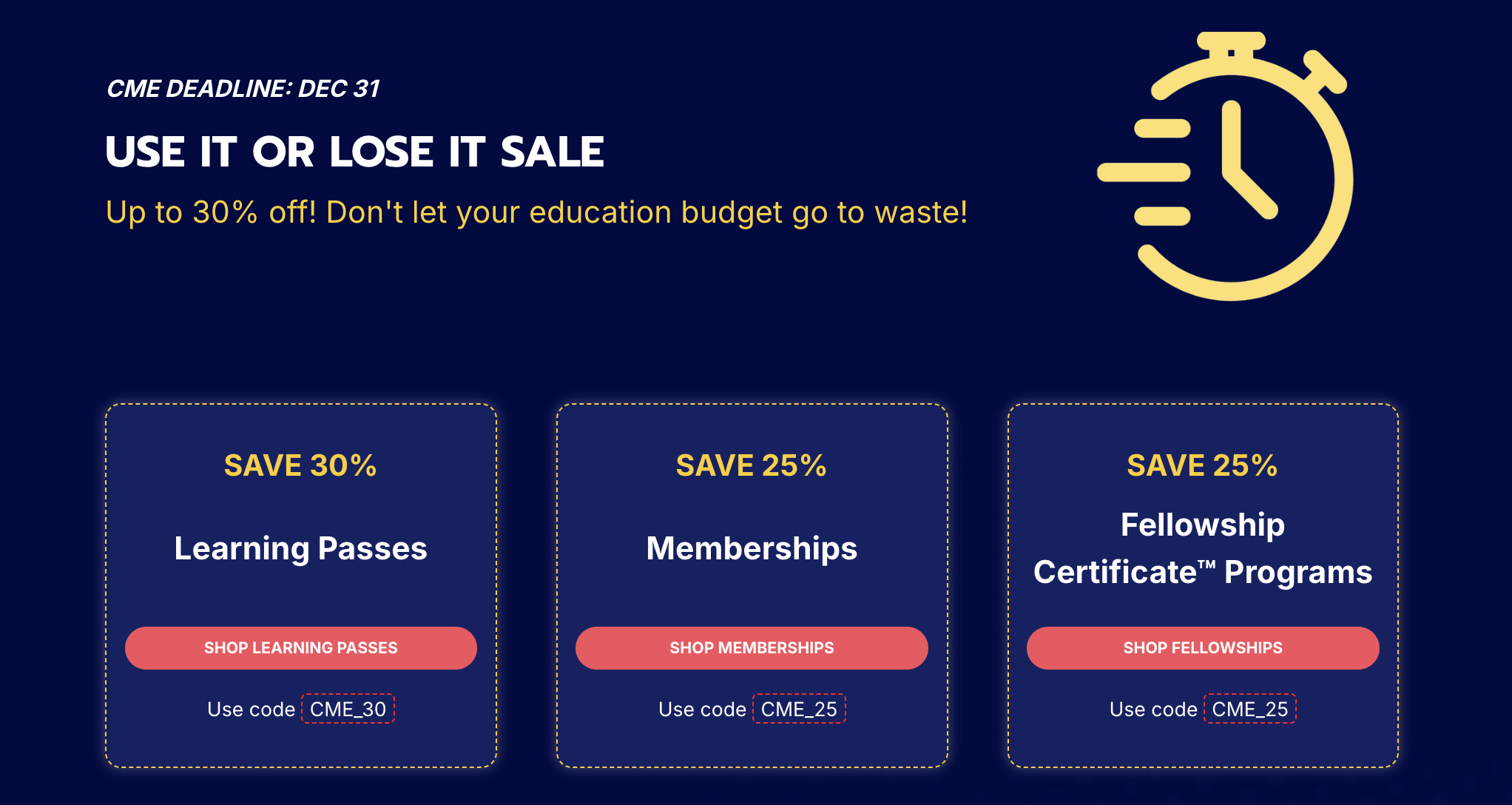Click the Shop Memberships button
Screen dimensions: 1512x805
pos(752,648)
